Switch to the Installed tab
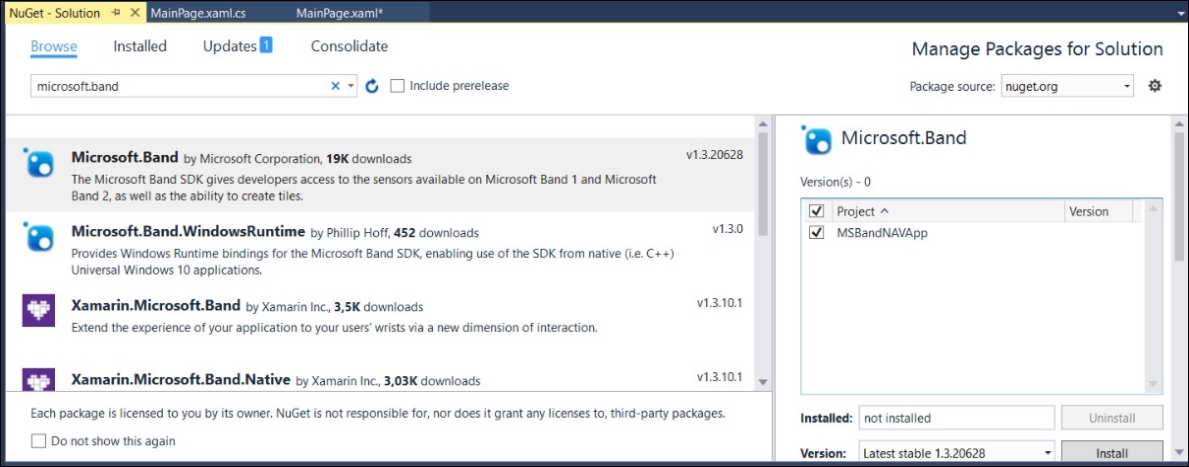The width and height of the screenshot is (1189, 467). point(140,46)
